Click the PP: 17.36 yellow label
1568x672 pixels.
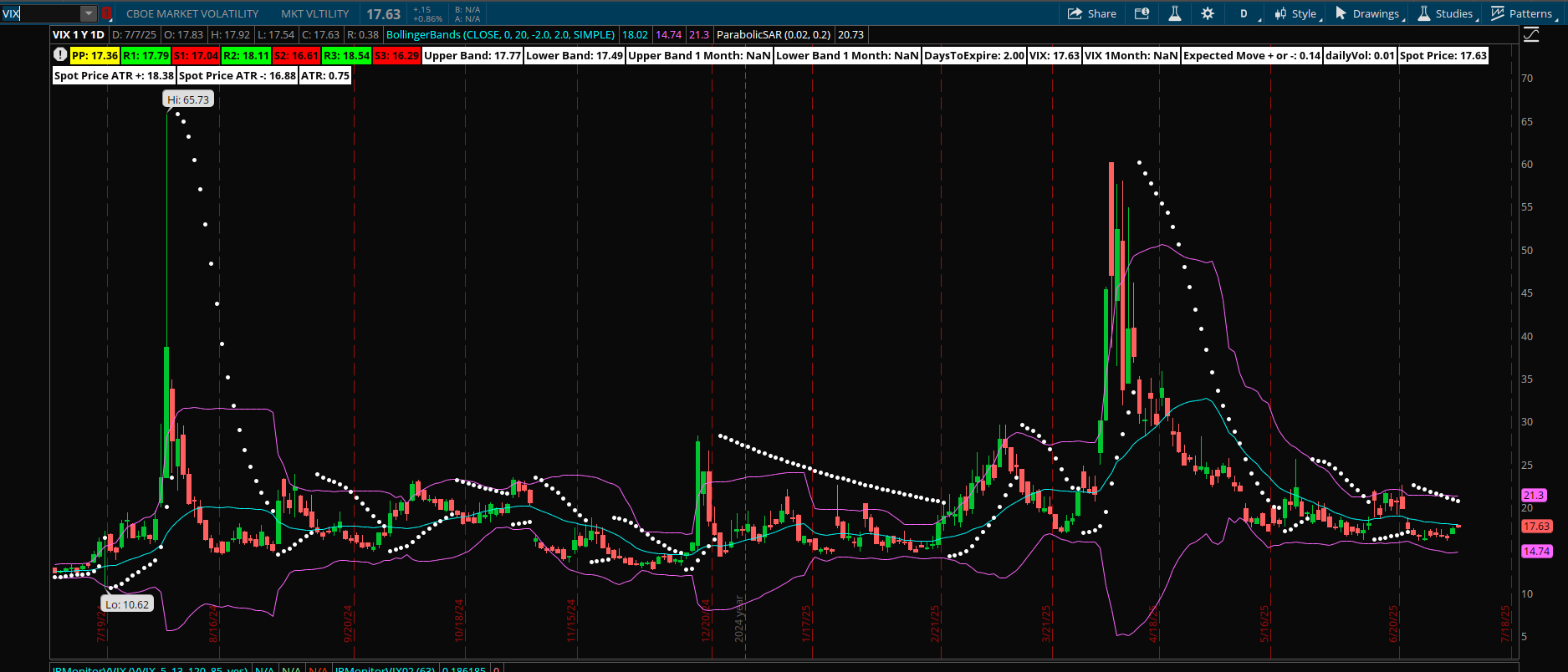94,55
